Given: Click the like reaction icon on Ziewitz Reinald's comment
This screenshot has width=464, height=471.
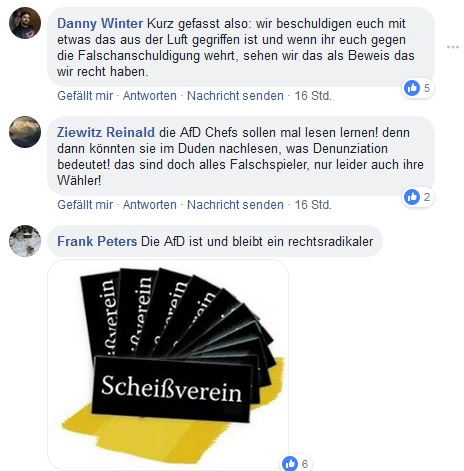Looking at the screenshot, I should click(412, 197).
